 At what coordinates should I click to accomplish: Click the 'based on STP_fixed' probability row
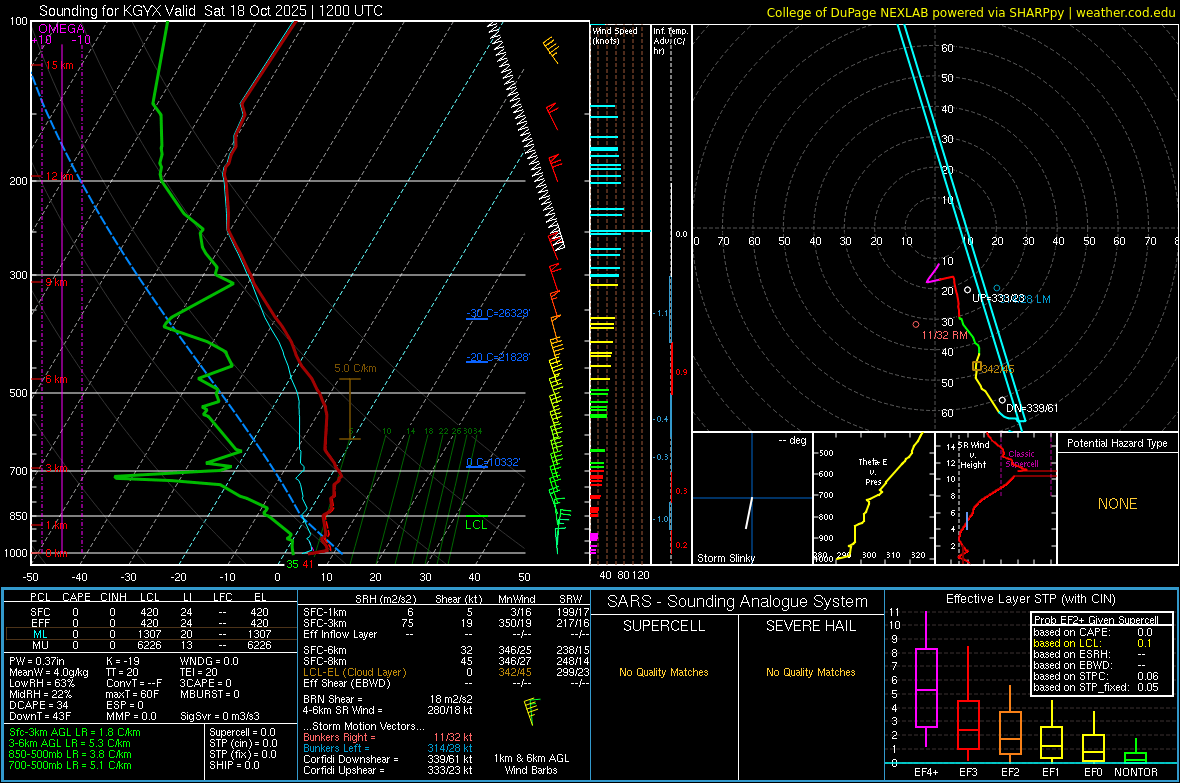1096,687
